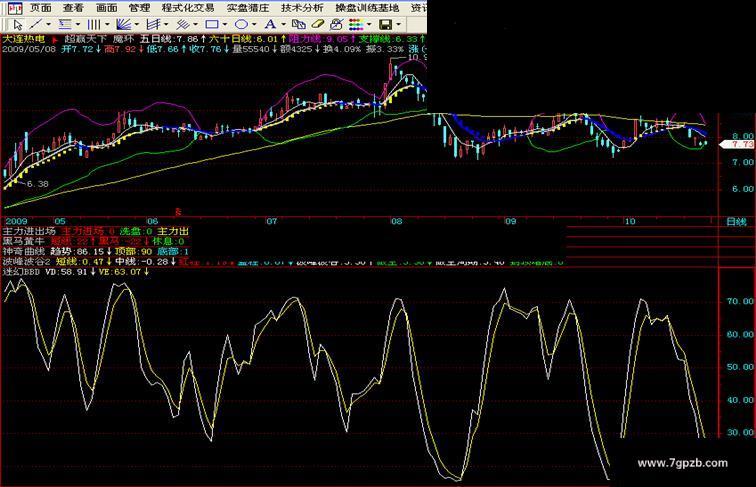Click the date 2009/05/08

click(x=29, y=49)
